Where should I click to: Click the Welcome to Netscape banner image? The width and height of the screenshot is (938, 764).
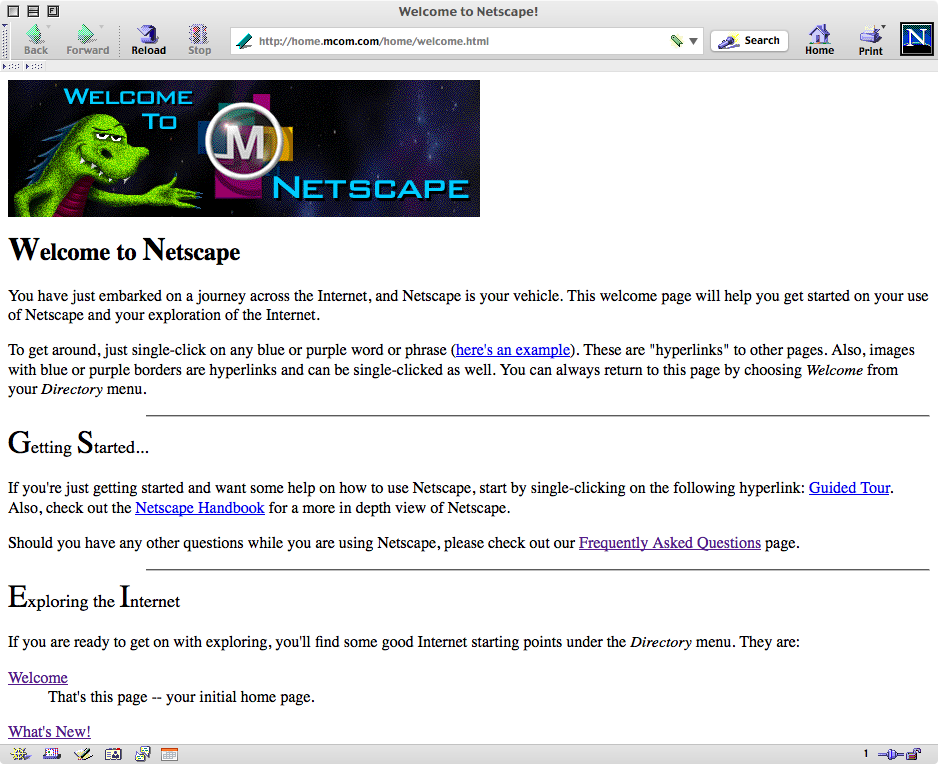coord(243,148)
